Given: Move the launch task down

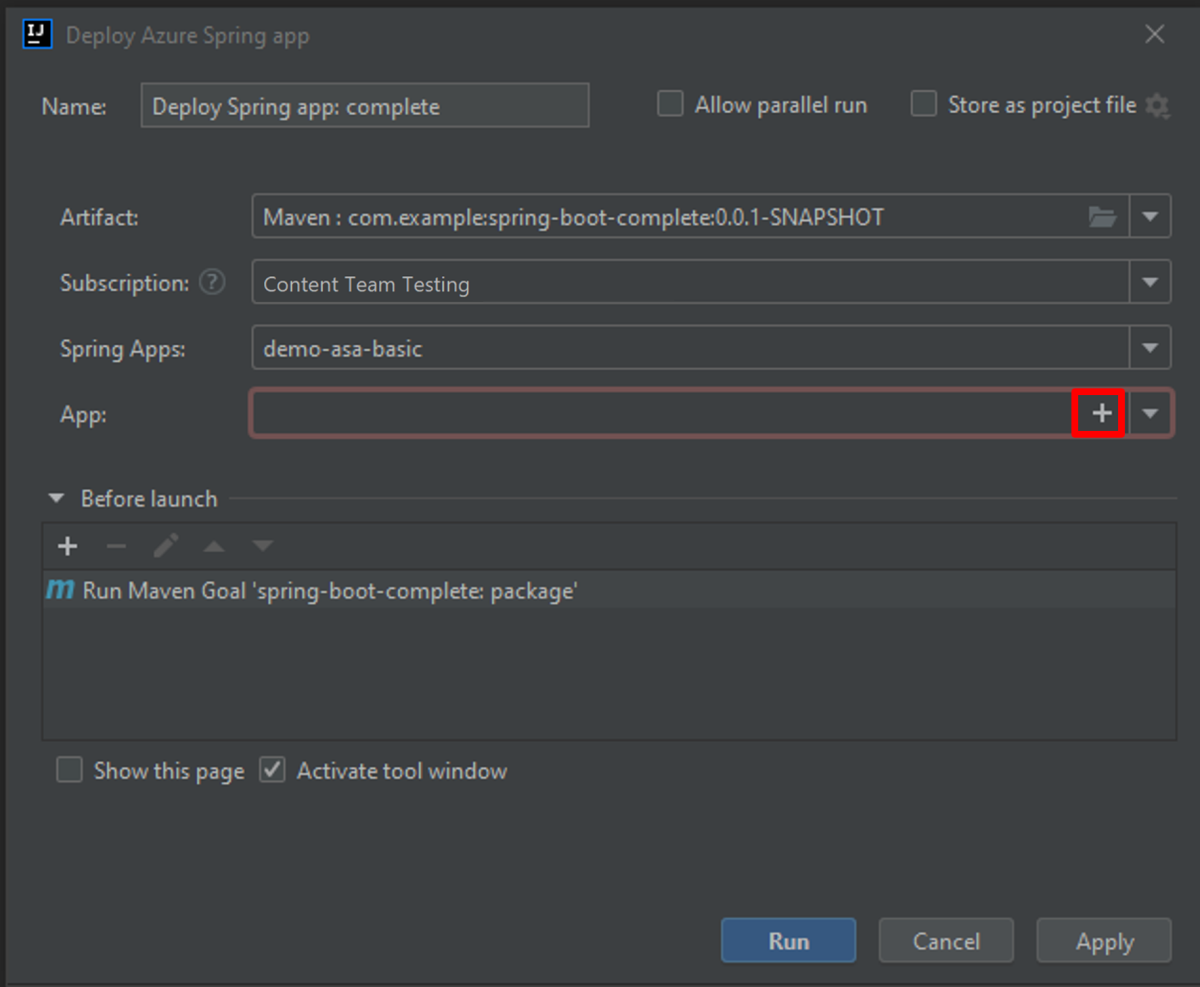Looking at the screenshot, I should [x=262, y=546].
